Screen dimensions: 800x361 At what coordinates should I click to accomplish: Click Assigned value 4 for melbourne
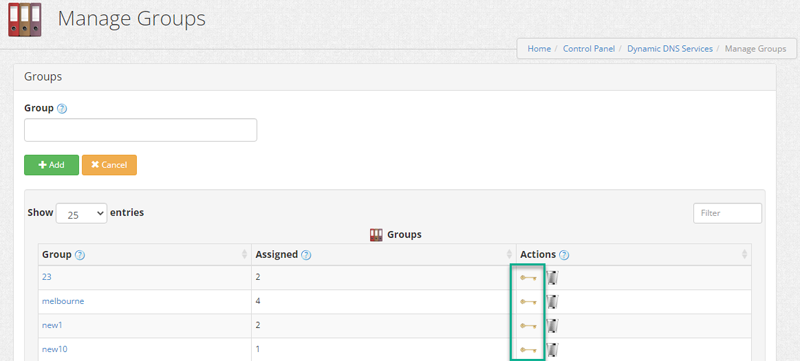[x=258, y=301]
